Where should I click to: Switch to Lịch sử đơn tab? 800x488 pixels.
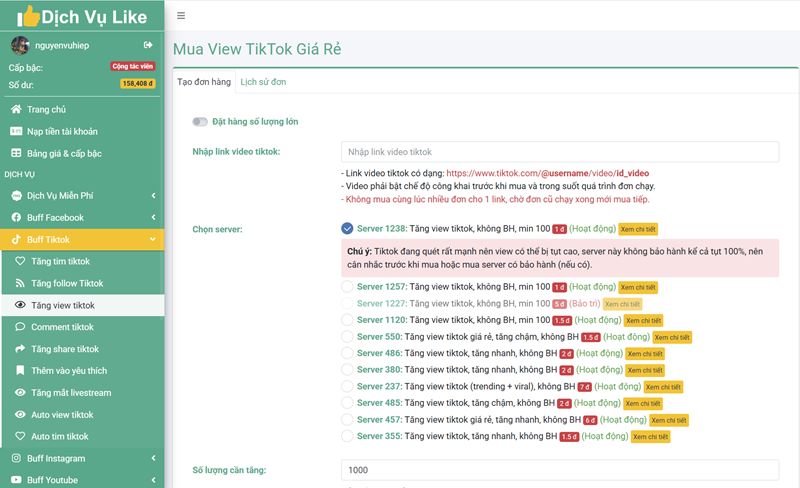click(263, 82)
